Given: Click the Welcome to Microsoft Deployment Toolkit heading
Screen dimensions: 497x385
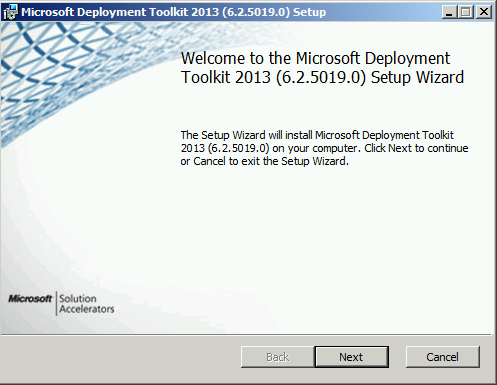Looking at the screenshot, I should pyautogui.click(x=322, y=68).
